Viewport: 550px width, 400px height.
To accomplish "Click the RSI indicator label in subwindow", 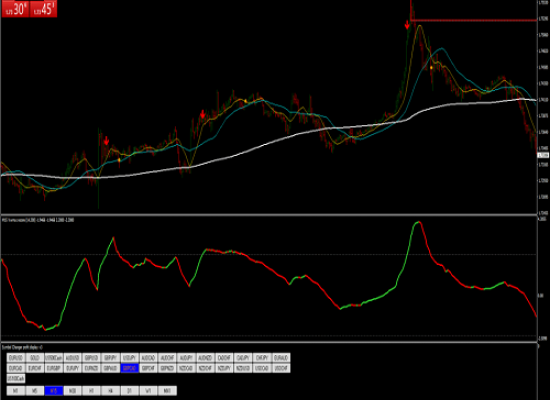I will point(38,220).
